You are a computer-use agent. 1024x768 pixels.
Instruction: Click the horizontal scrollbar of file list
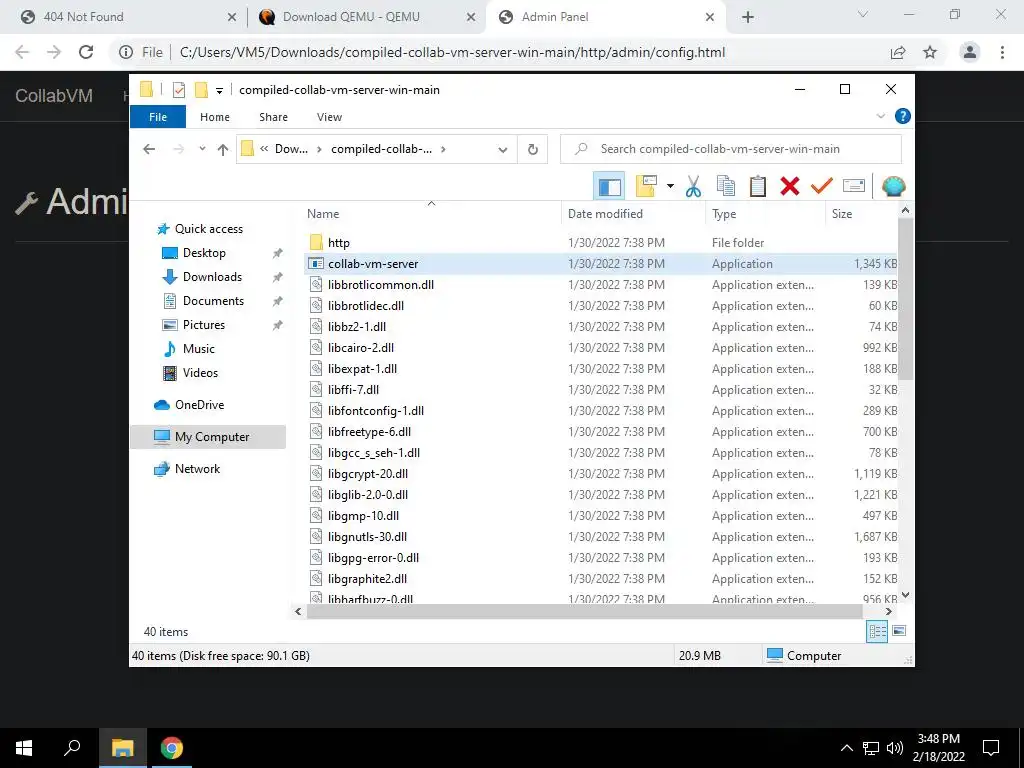click(584, 611)
